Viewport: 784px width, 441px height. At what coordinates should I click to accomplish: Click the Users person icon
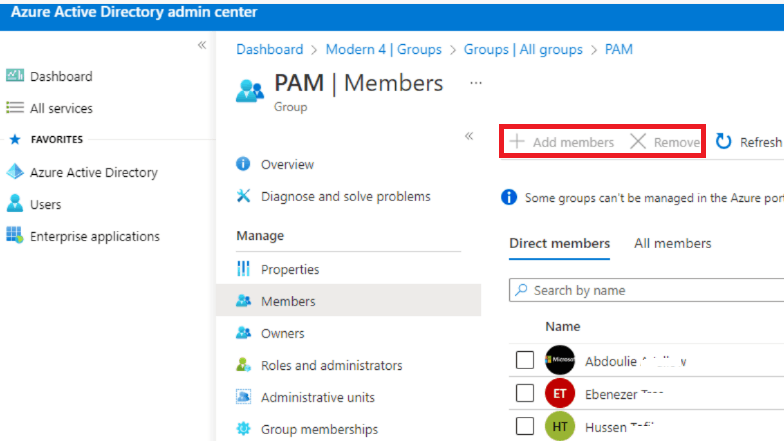15,204
